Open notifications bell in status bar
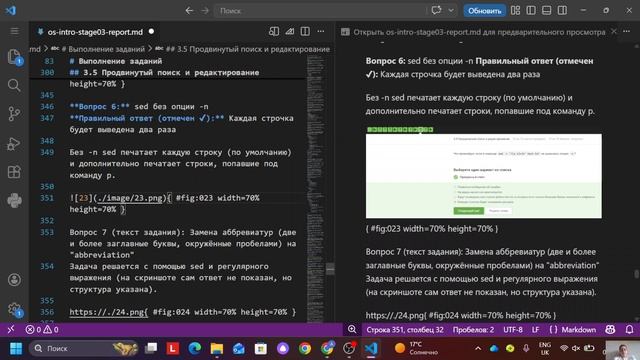640x360 pixels. 629,329
